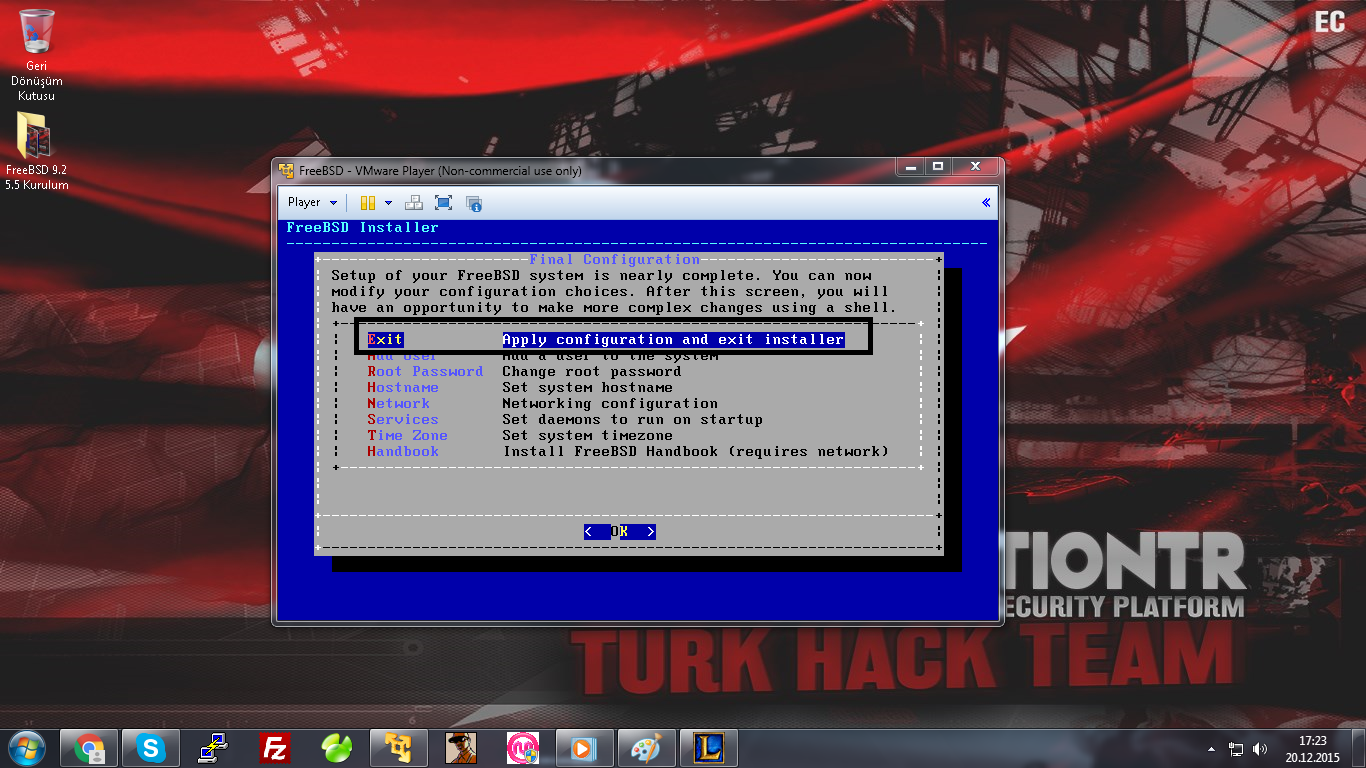This screenshot has width=1366, height=768.
Task: Select the Time Zone menu entry
Action: pyautogui.click(x=407, y=435)
